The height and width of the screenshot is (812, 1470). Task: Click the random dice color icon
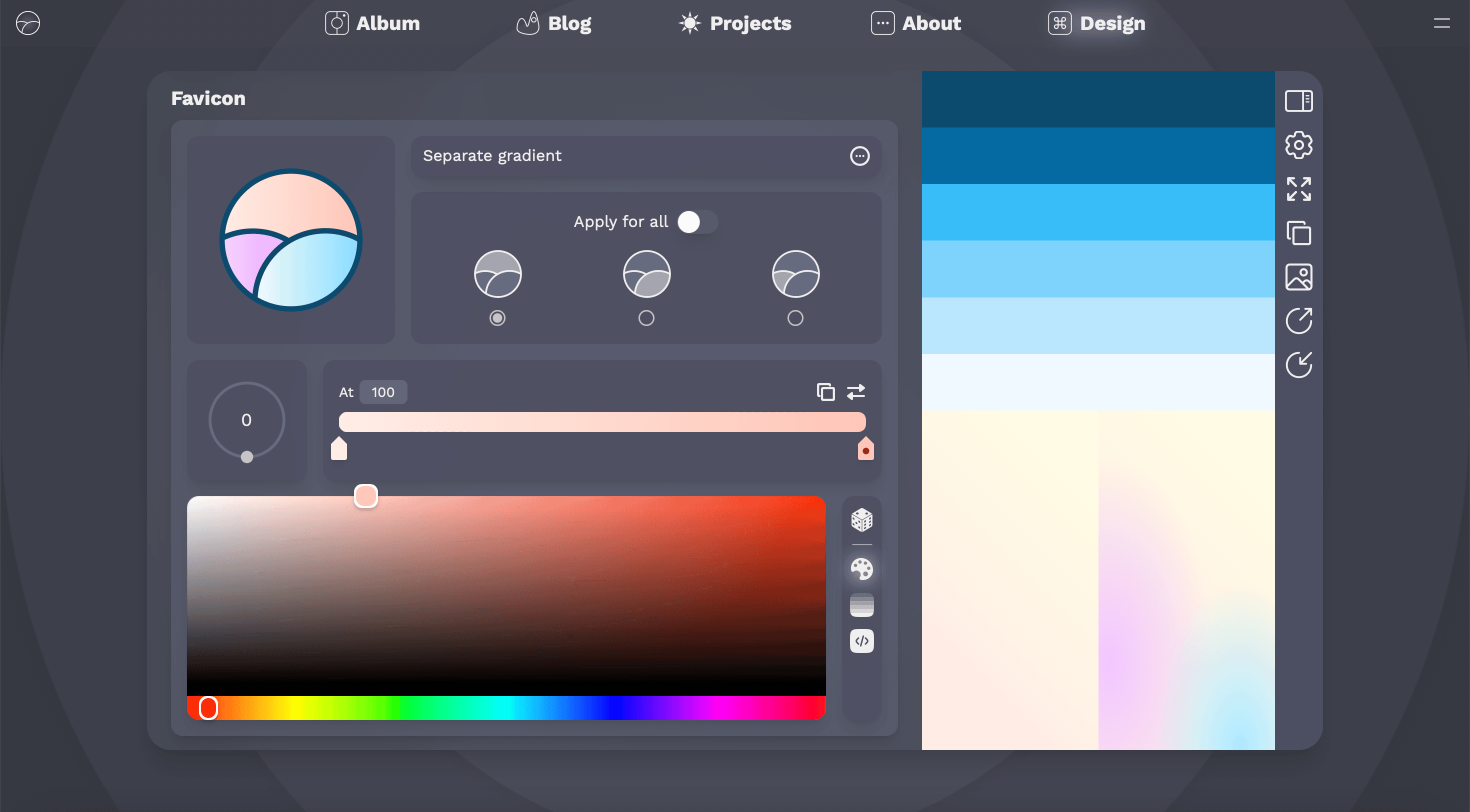(861, 520)
